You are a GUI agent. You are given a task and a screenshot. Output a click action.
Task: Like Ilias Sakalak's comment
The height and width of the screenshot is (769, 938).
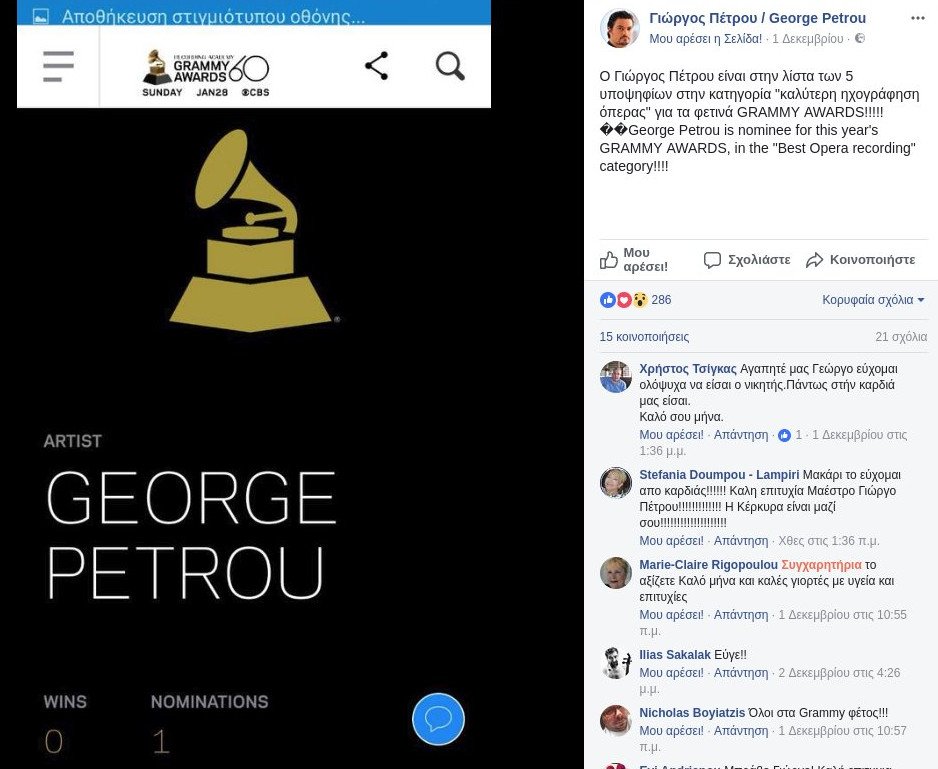click(671, 673)
